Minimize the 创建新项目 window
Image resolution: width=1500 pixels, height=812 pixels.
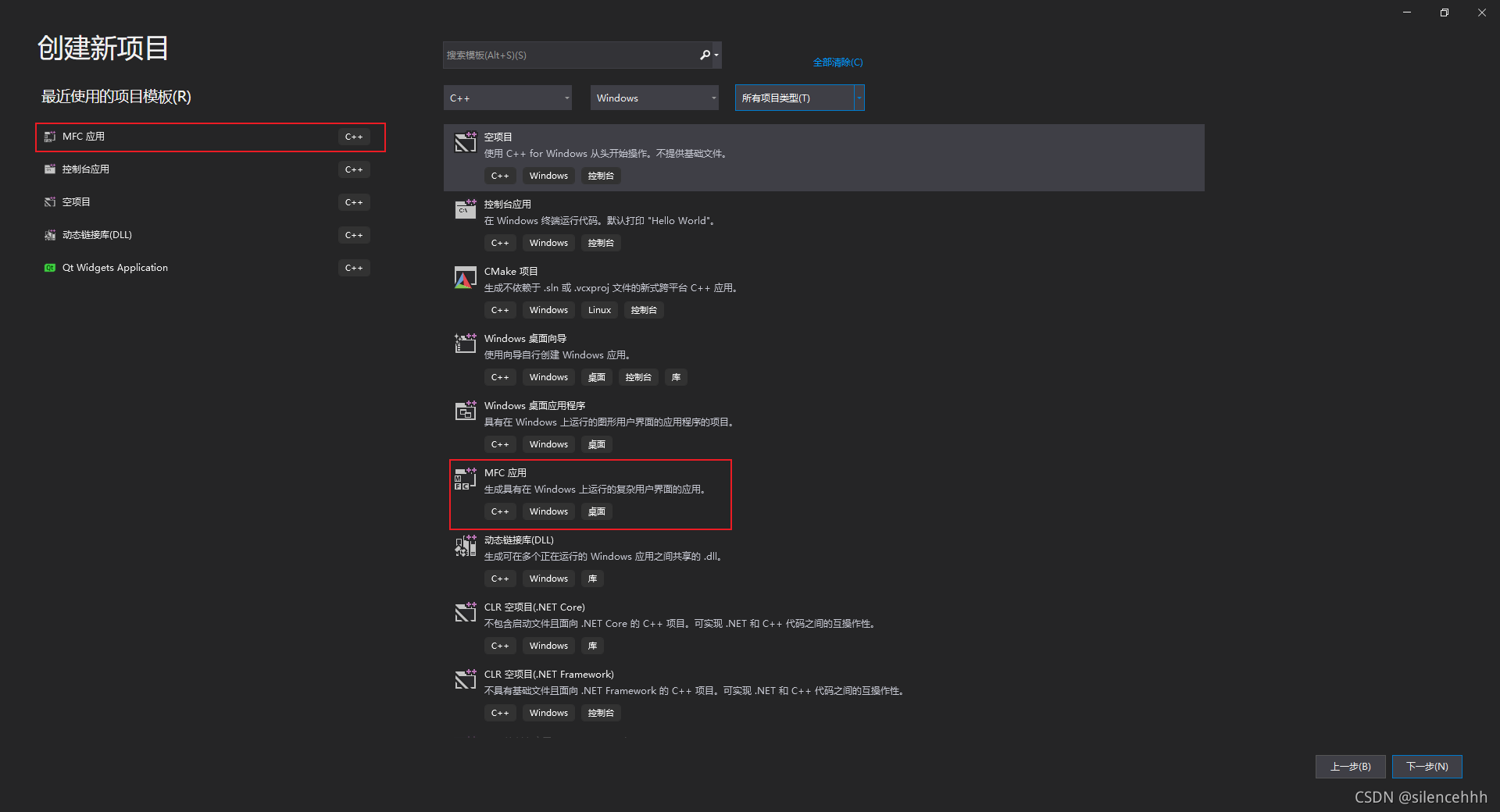(1407, 12)
